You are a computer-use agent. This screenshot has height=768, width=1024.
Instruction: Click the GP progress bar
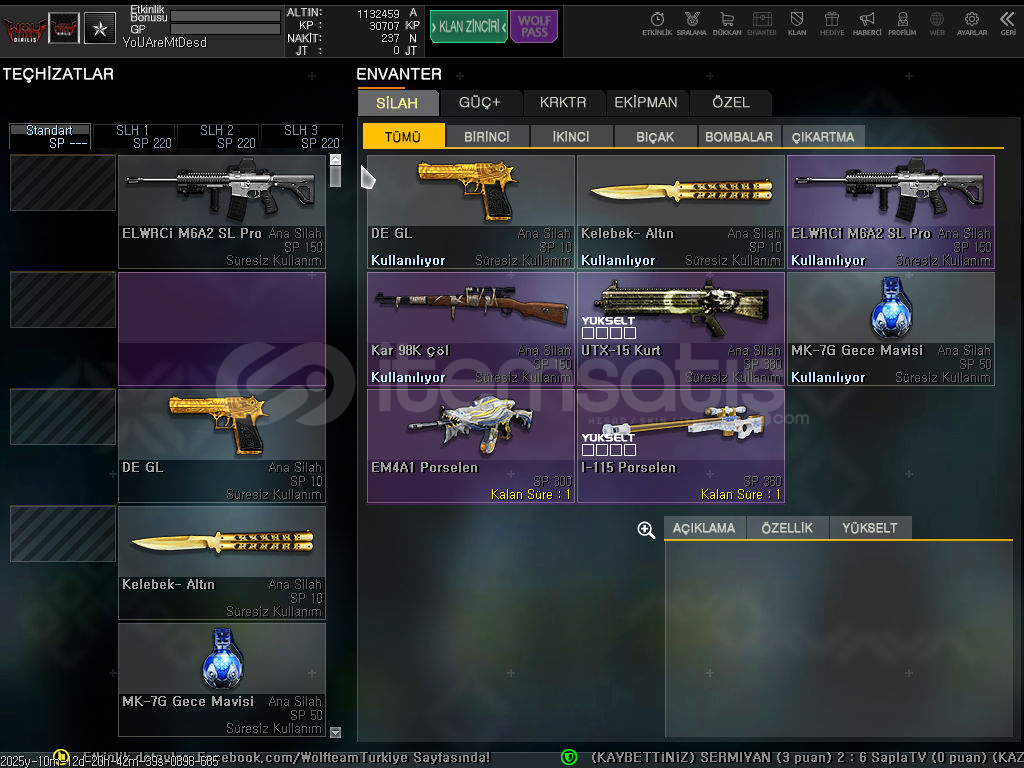tap(225, 29)
